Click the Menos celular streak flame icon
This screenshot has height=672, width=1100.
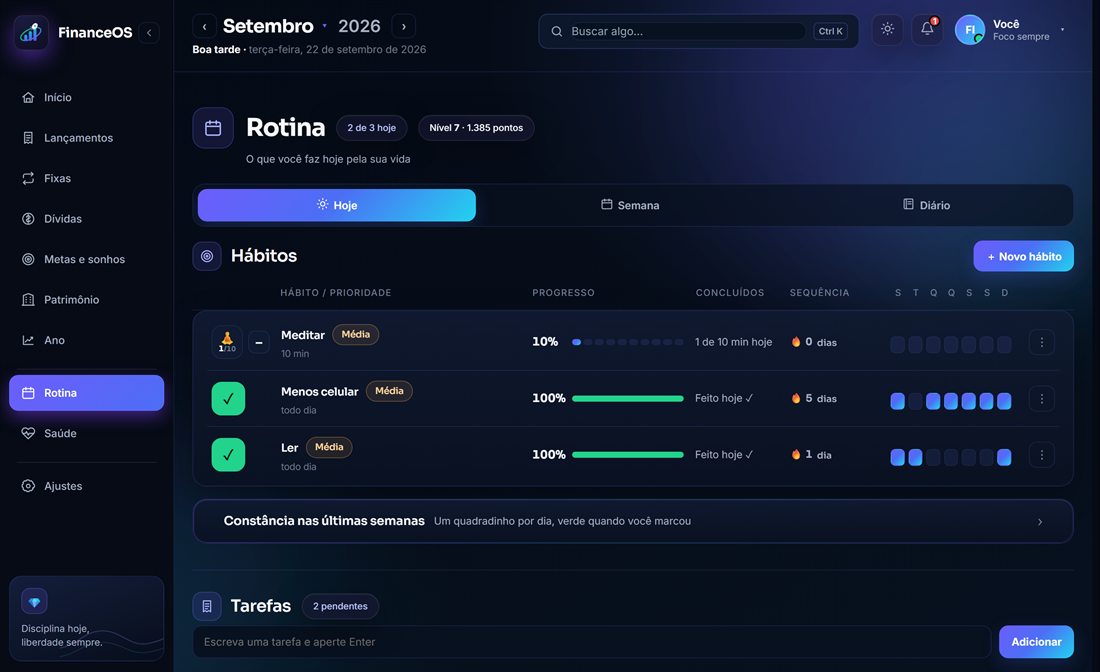coord(796,398)
